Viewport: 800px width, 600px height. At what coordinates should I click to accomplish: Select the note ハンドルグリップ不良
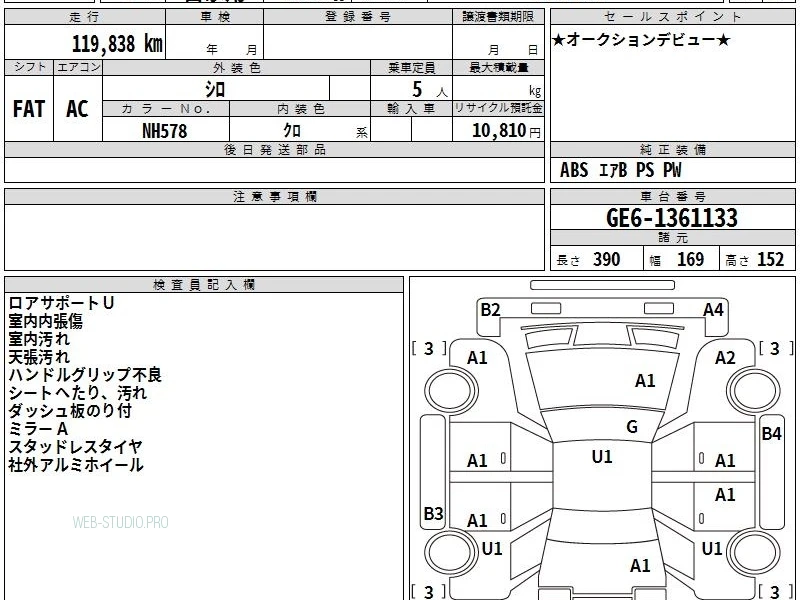tap(85, 375)
